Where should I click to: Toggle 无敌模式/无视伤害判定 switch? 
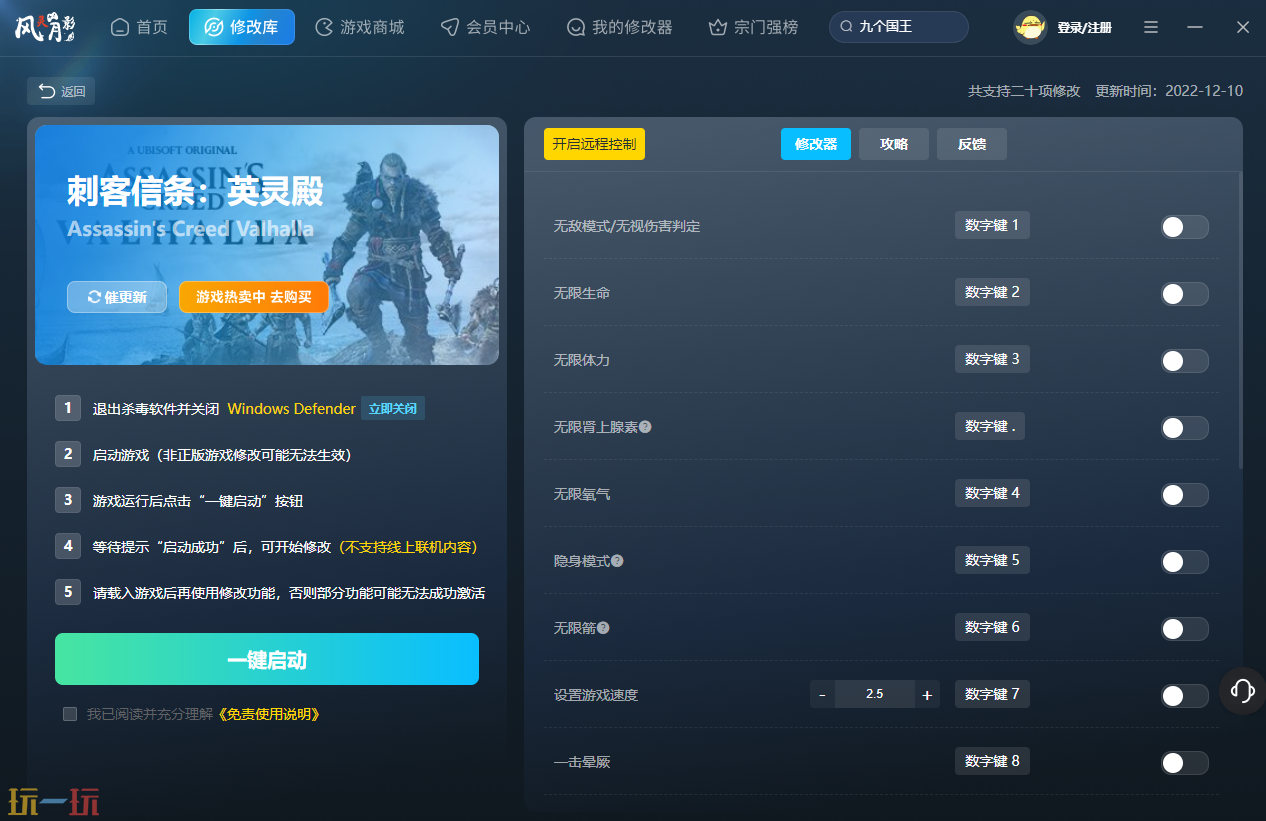pyautogui.click(x=1184, y=227)
